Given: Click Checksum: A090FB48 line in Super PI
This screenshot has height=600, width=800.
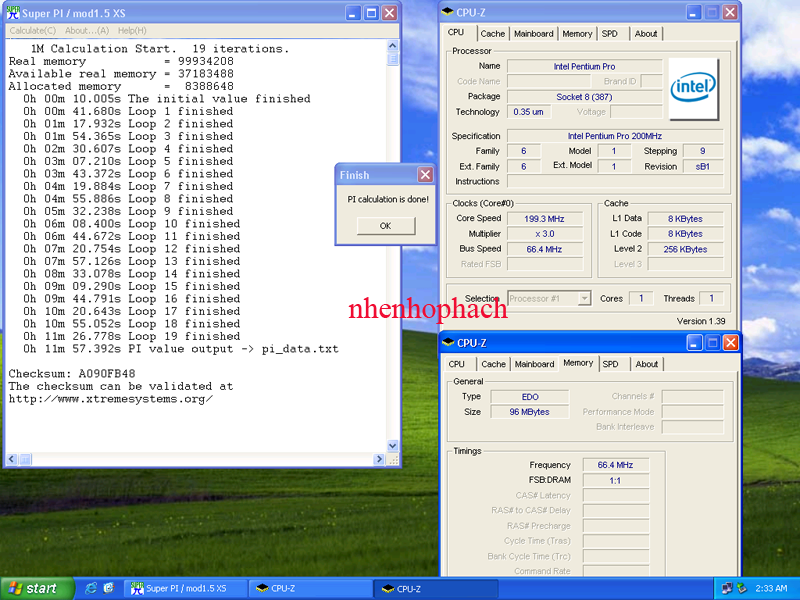Looking at the screenshot, I should coord(72,373).
